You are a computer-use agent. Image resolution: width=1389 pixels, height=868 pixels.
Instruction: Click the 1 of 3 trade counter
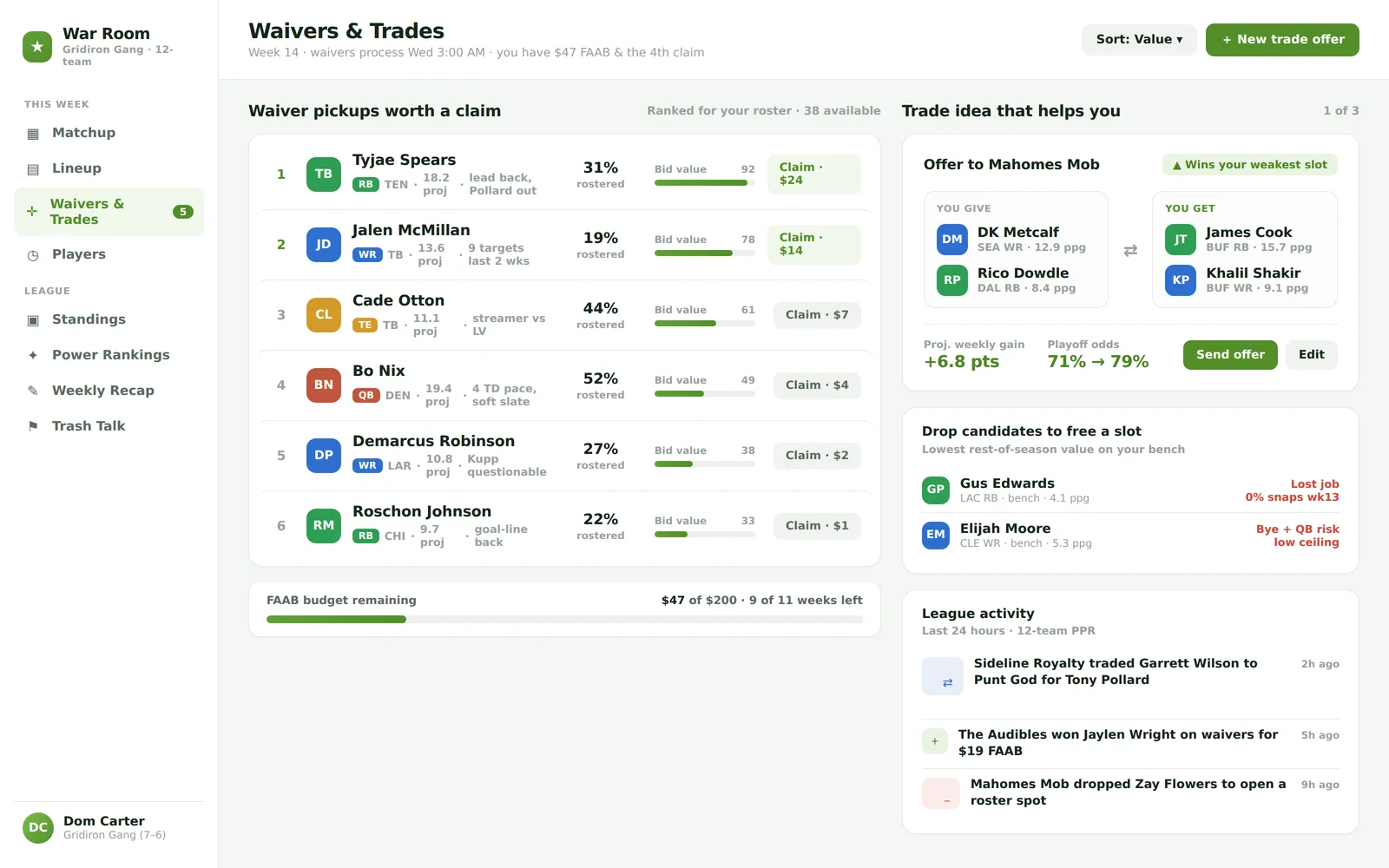click(1341, 111)
